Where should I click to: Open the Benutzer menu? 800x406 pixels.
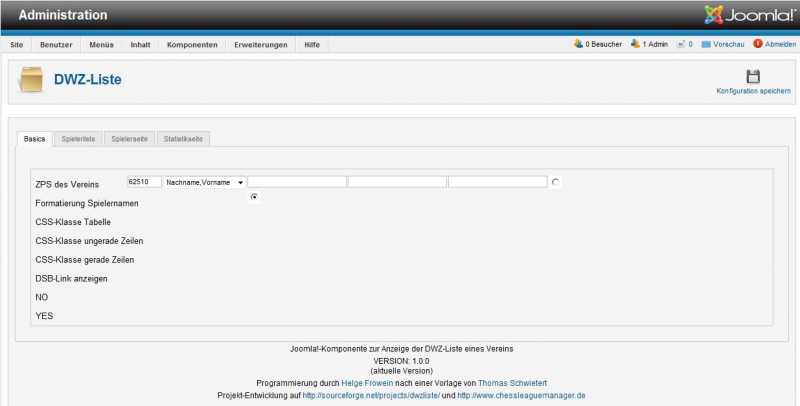pos(57,45)
